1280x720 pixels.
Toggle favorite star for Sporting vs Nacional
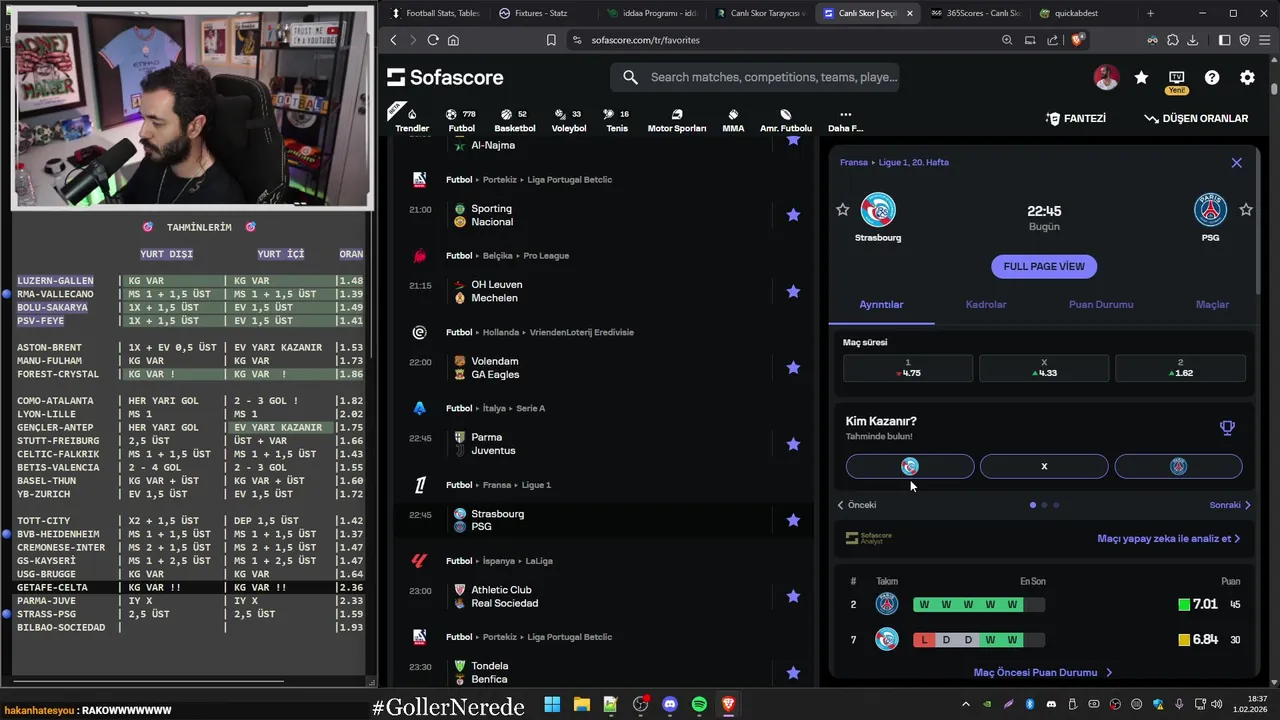point(793,215)
